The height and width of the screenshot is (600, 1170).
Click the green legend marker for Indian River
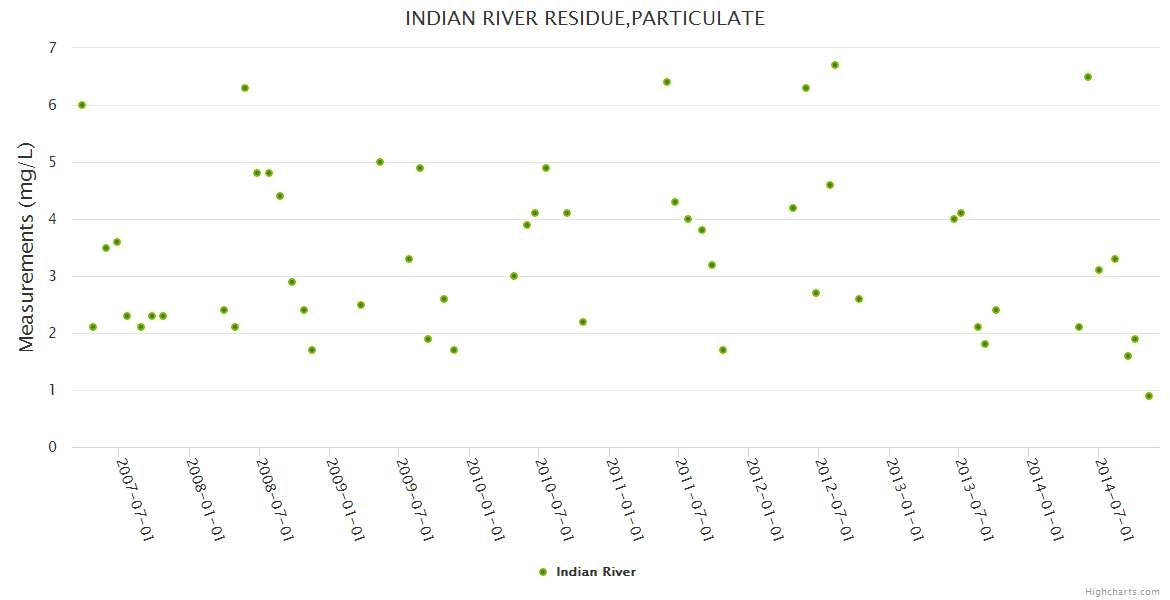click(543, 572)
